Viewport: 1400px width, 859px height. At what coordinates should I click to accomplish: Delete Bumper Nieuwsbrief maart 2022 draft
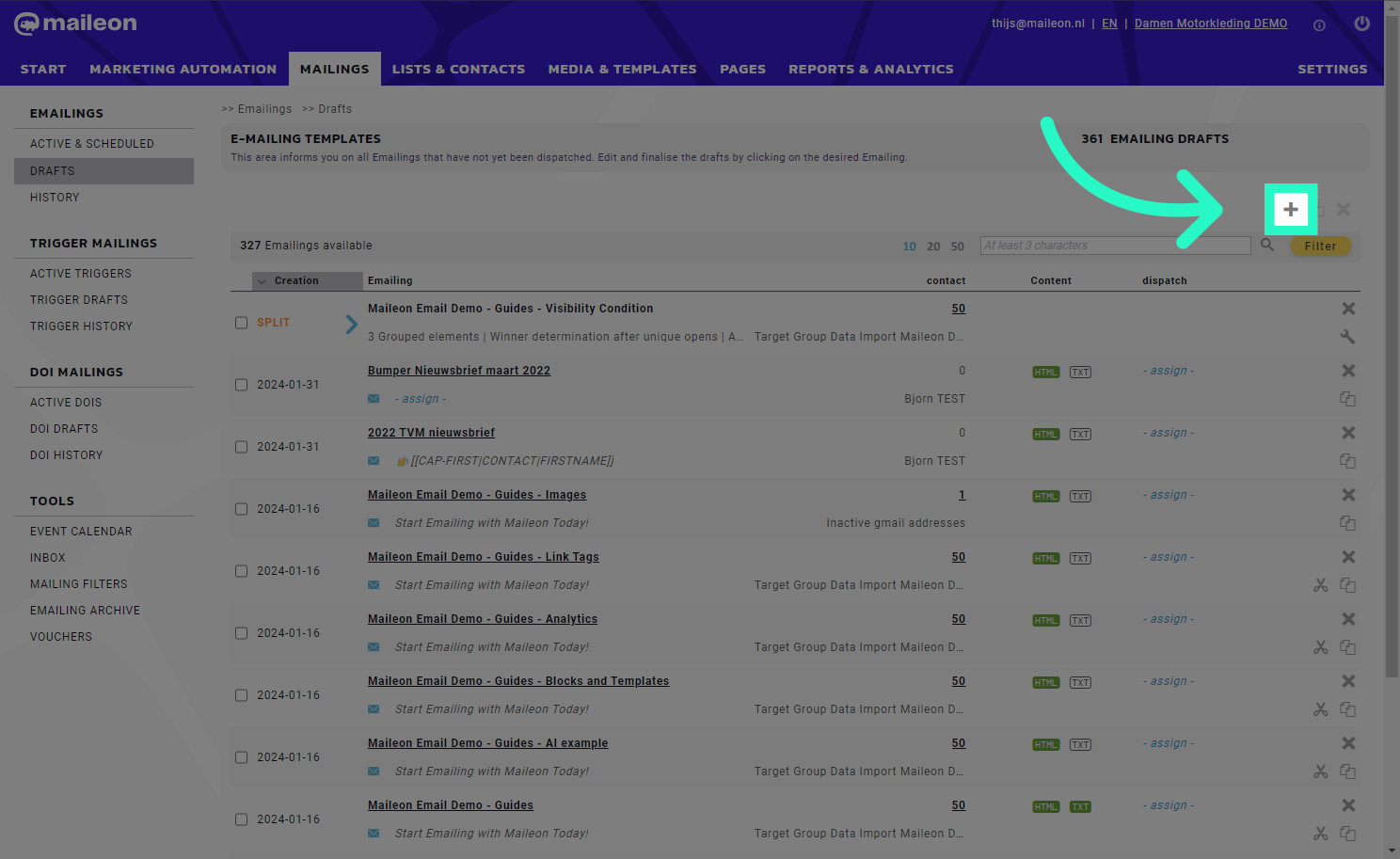point(1348,371)
